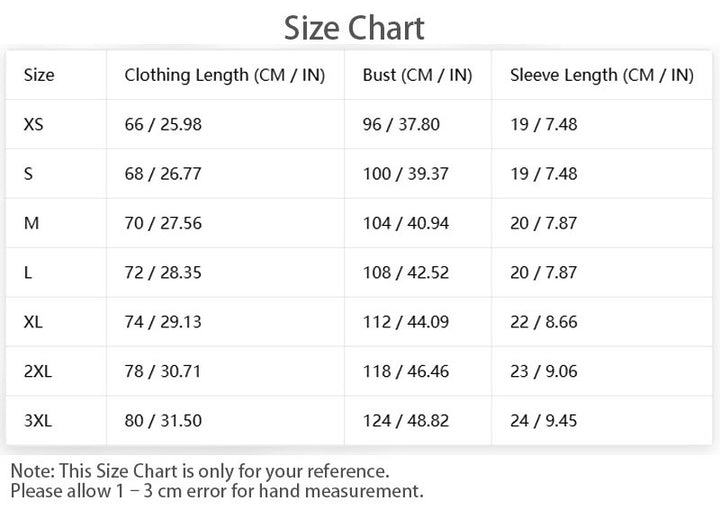Click the 100 / 39.37 bust cell
The image size is (720, 510).
tap(406, 174)
